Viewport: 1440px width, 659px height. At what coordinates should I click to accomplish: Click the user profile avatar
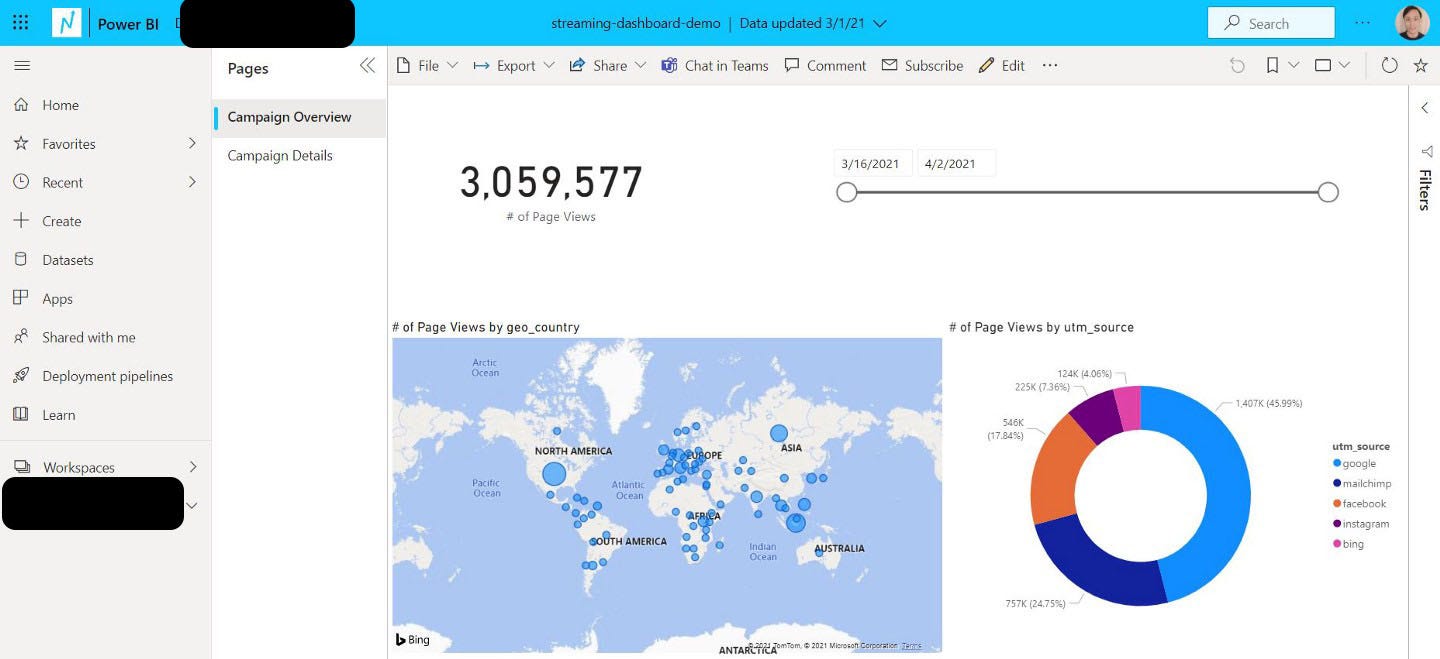click(x=1412, y=23)
